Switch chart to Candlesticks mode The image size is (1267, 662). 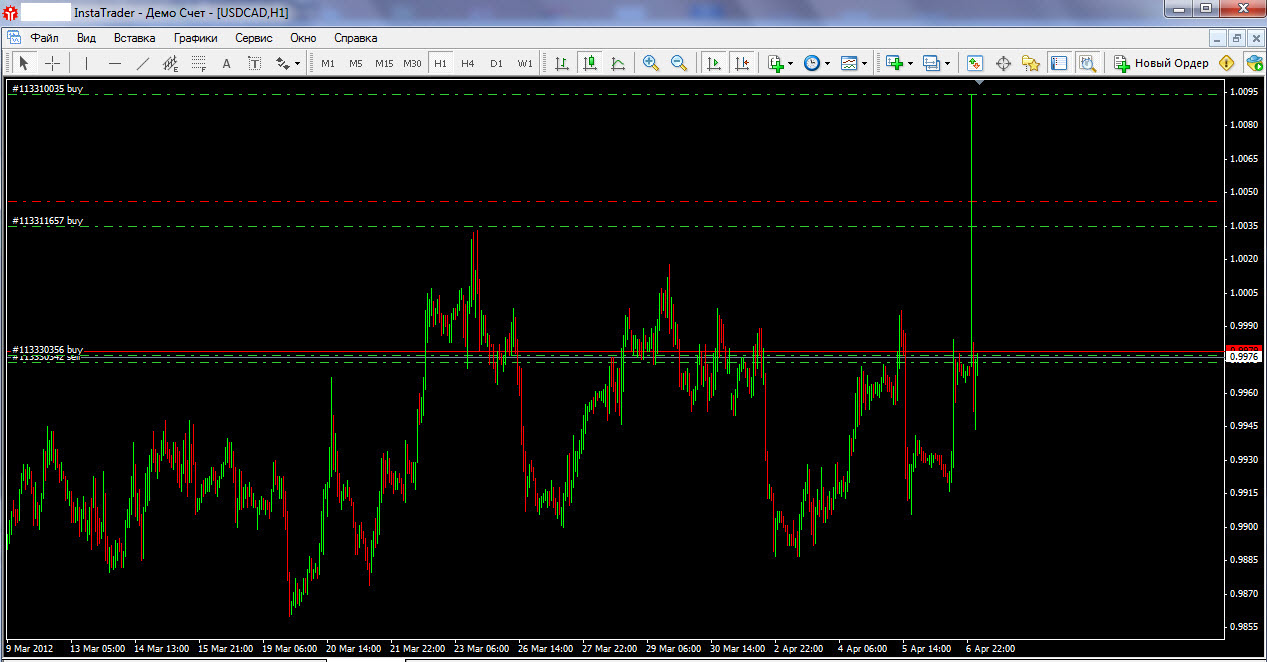590,63
